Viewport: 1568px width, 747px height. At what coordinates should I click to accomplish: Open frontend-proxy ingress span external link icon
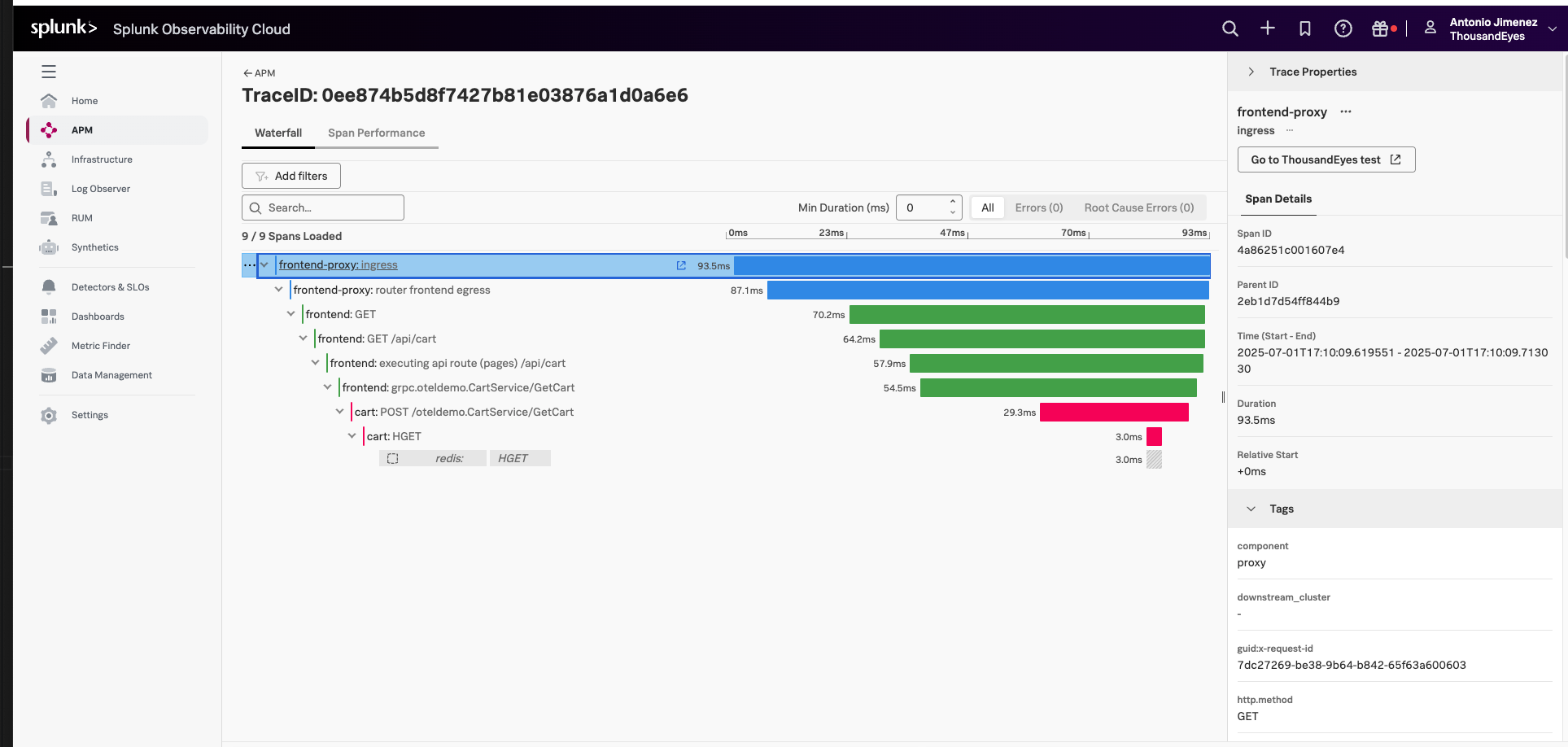(681, 265)
